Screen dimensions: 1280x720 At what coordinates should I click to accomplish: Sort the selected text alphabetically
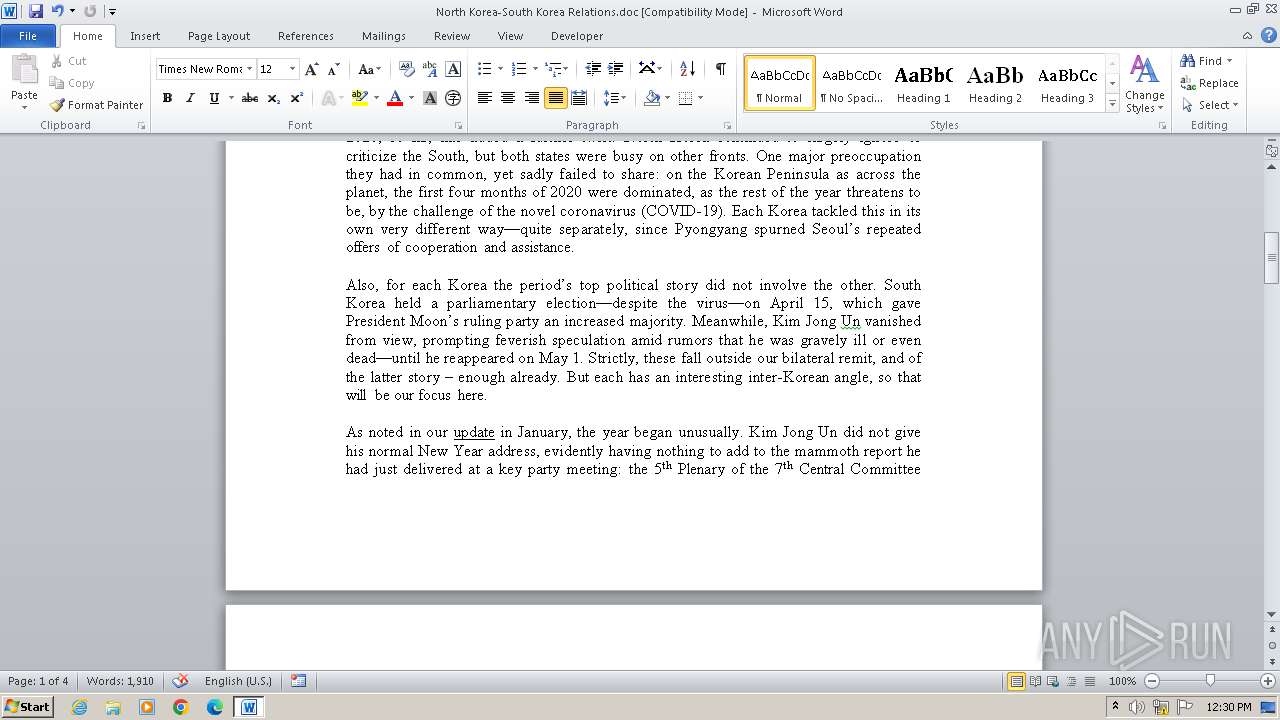coord(687,69)
